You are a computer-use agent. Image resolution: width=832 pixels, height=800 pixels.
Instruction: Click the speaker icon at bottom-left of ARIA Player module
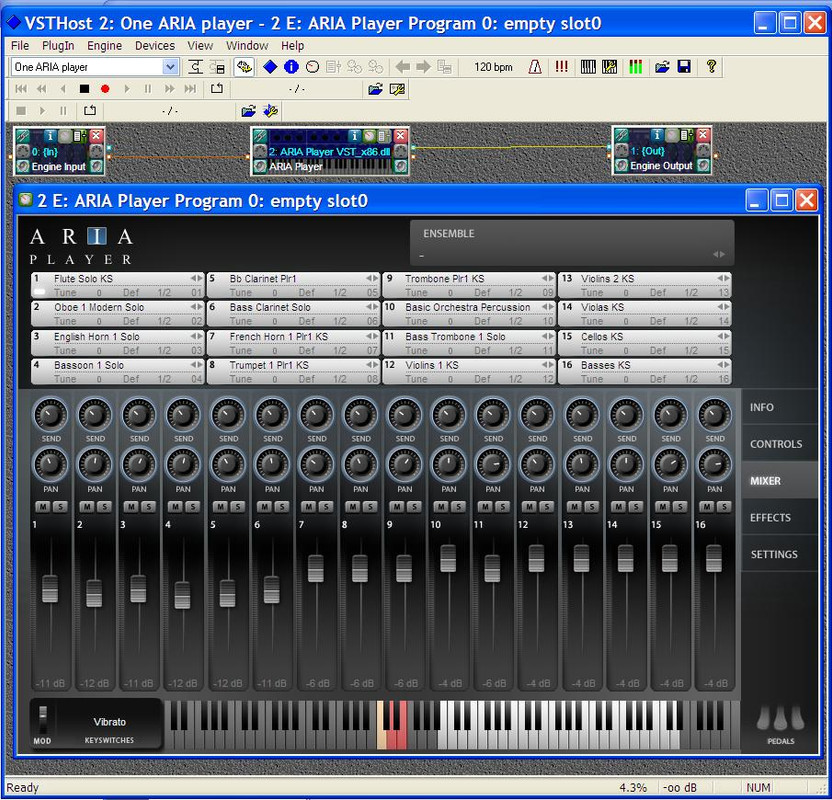[x=260, y=167]
